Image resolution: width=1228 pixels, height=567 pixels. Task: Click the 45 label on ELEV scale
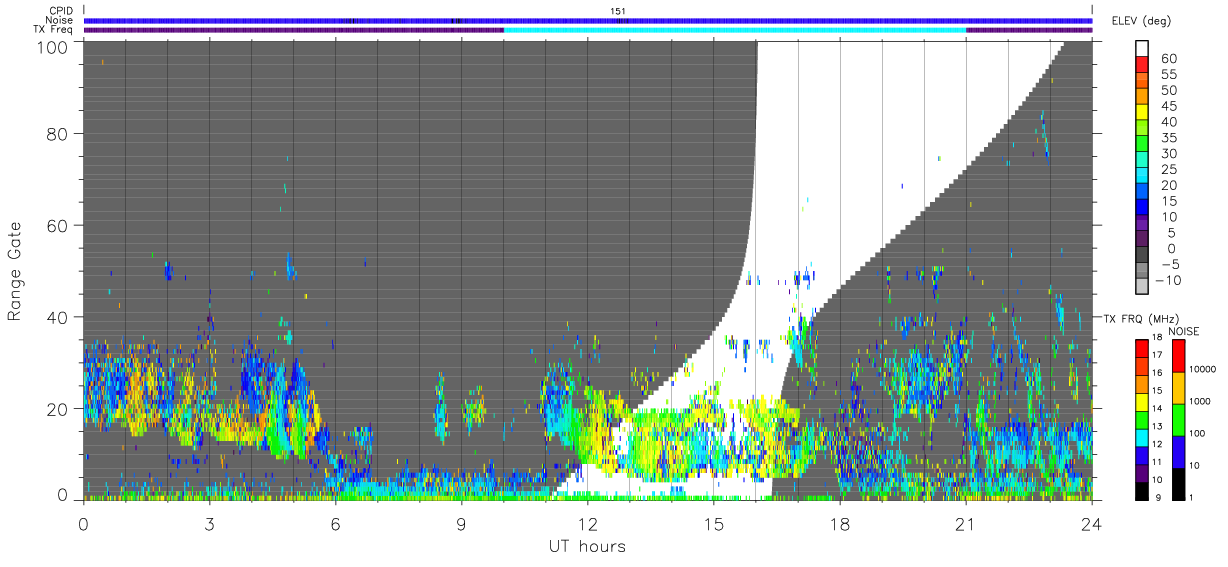[1168, 106]
